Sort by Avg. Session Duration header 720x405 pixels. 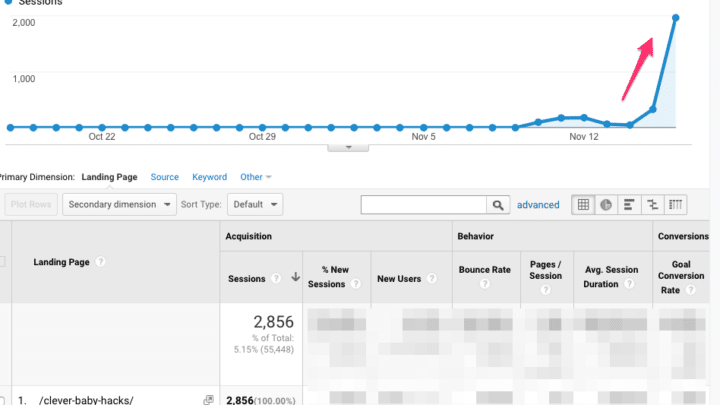tap(611, 277)
